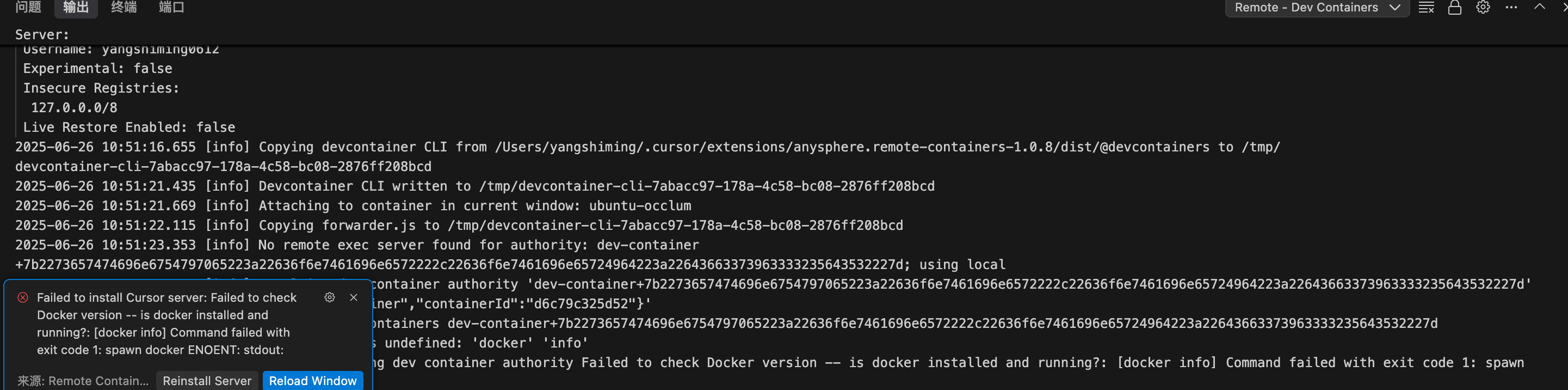1568x390 pixels.
Task: Click the red error icon in notification
Action: [22, 297]
